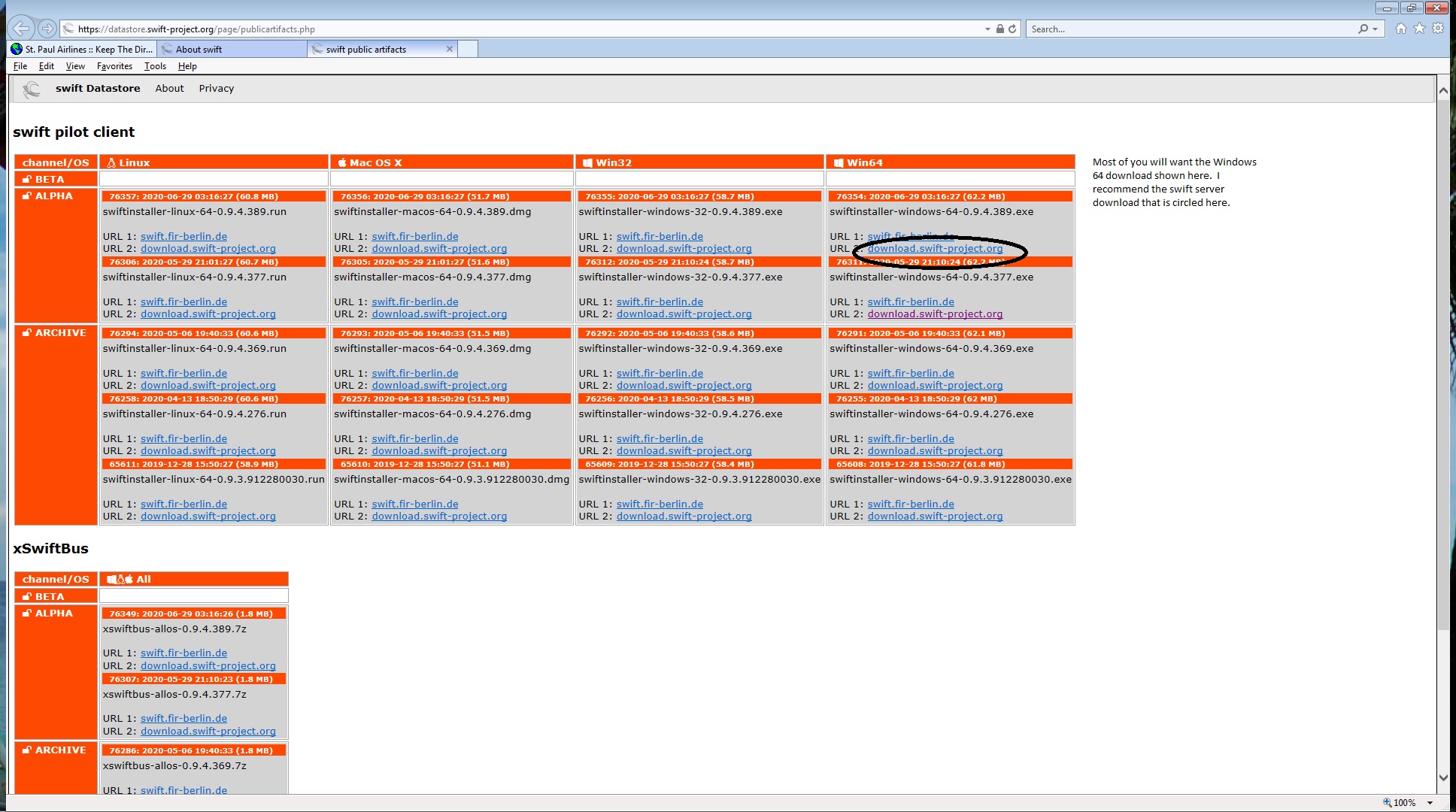The height and width of the screenshot is (812, 1456).
Task: Click download.swift-project.org link for macos-64-0.9.4.276.dmg
Action: click(439, 450)
